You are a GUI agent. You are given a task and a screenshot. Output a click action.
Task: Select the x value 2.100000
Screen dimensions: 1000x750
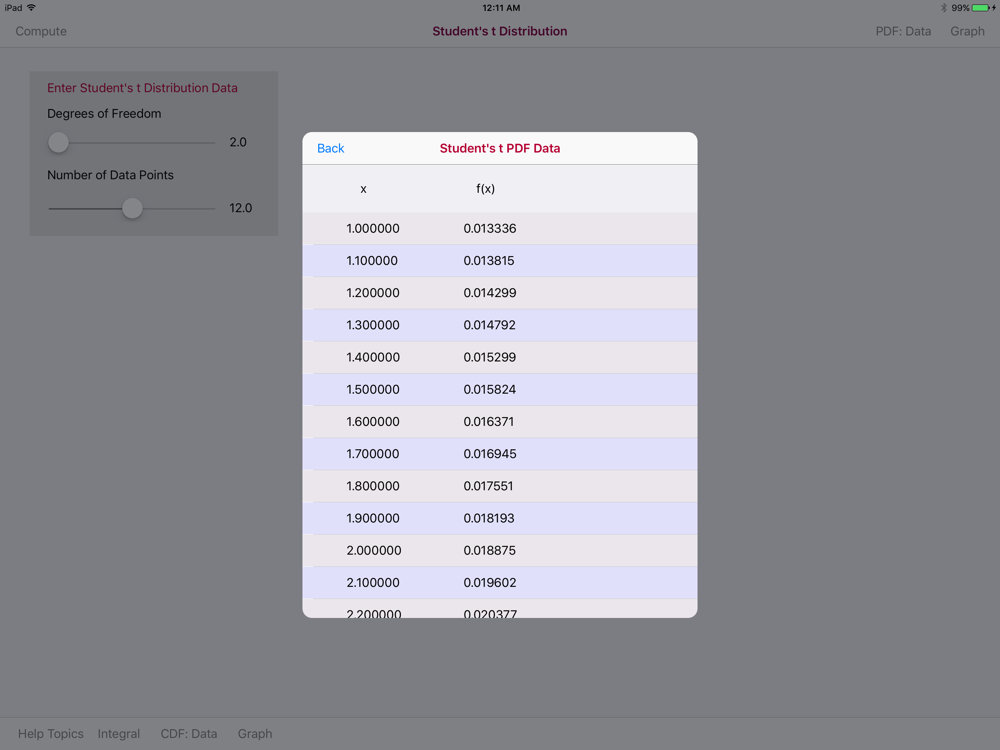pos(373,583)
